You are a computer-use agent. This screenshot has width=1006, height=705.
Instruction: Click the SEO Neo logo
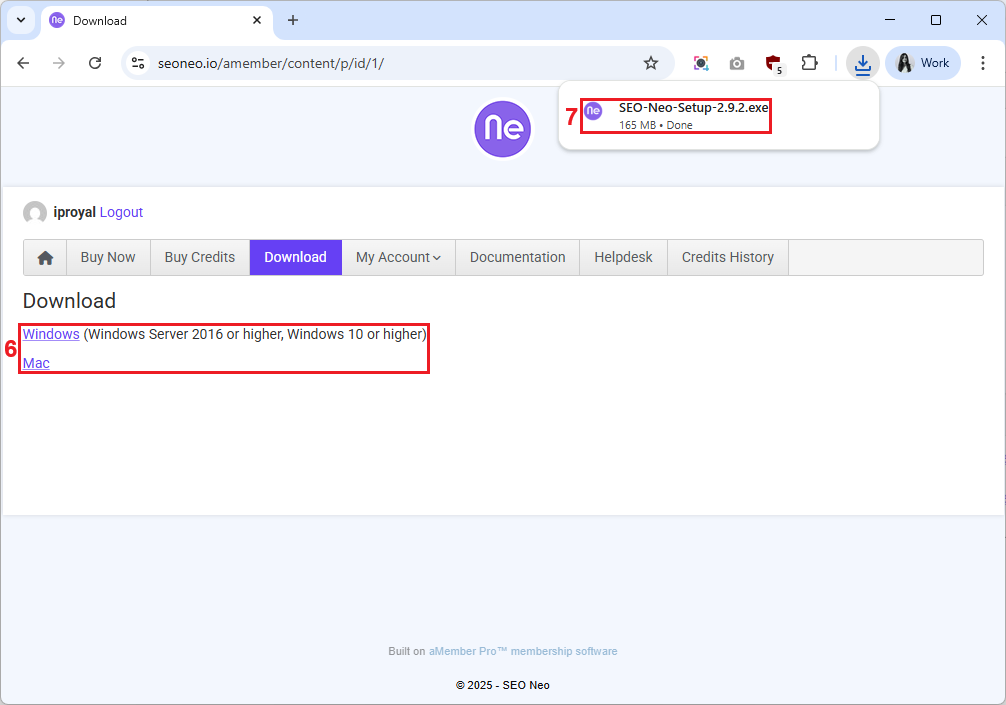coord(502,128)
